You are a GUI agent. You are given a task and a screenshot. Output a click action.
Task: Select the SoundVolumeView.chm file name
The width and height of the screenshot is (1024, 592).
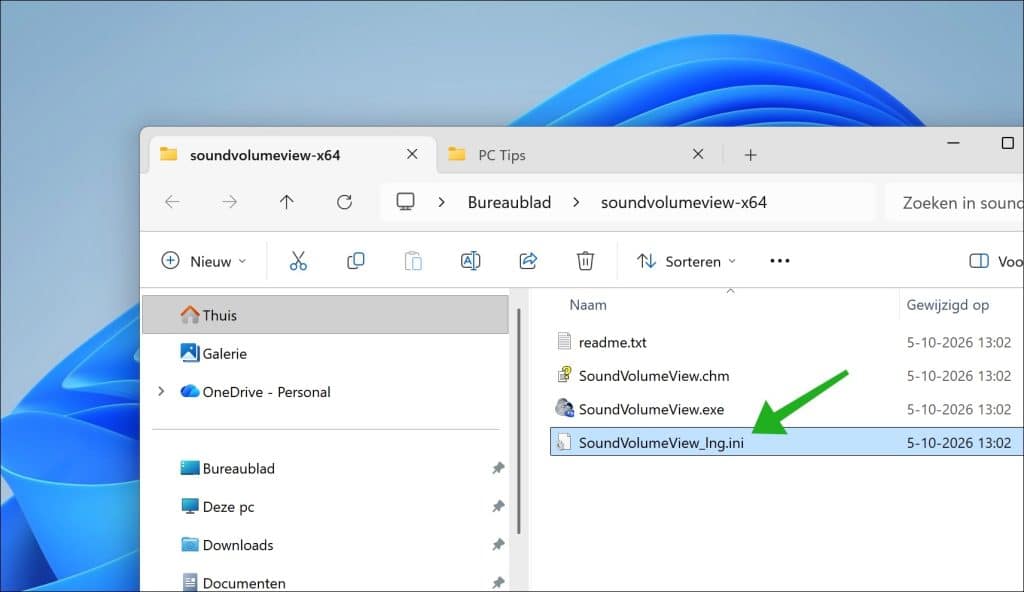click(x=654, y=376)
